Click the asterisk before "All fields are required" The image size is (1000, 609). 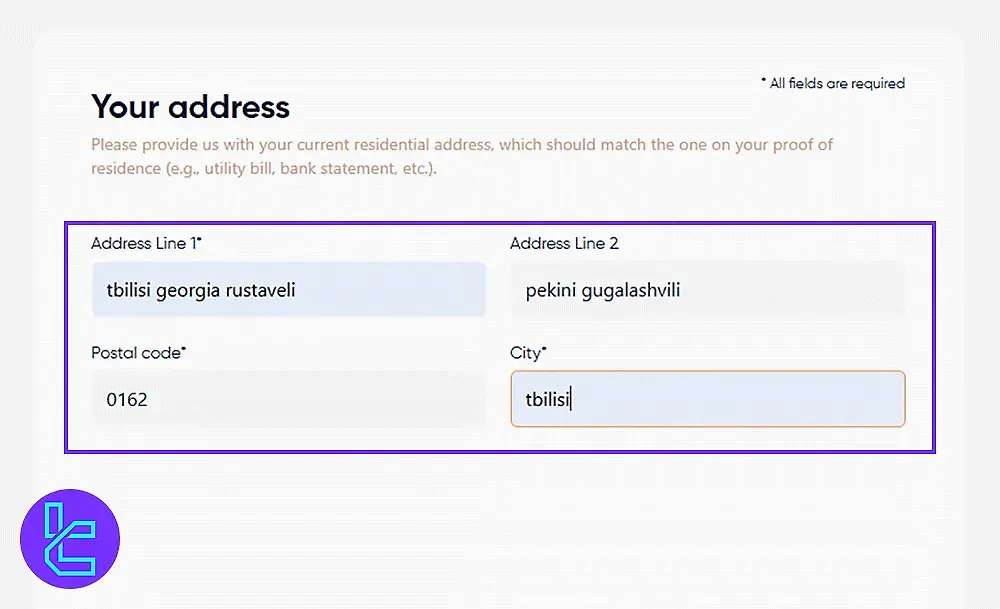(764, 80)
